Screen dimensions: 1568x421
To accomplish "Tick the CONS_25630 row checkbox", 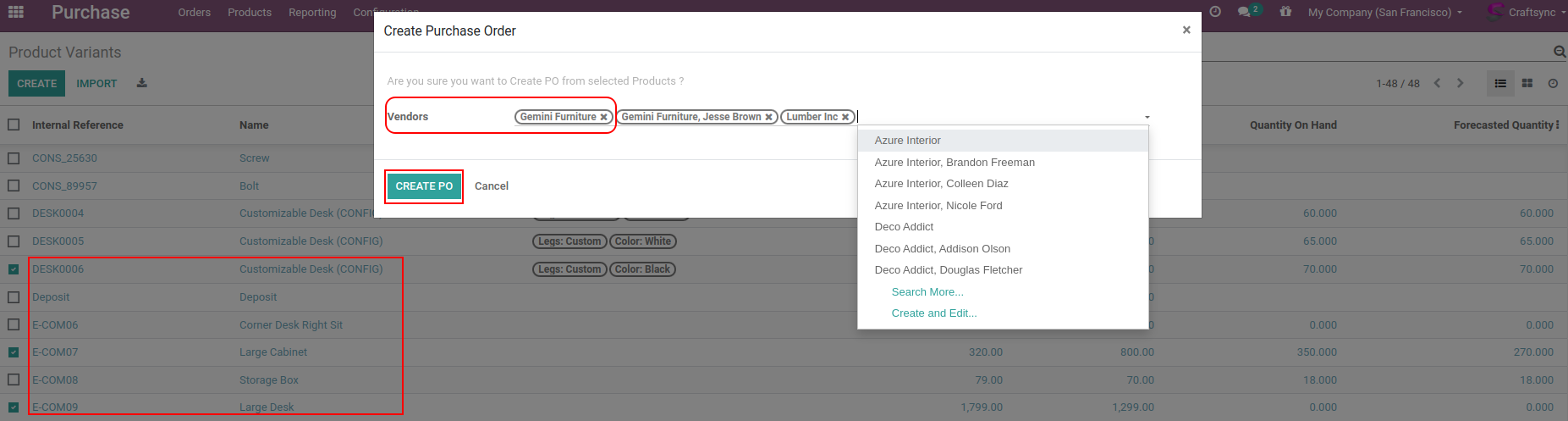I will (14, 158).
